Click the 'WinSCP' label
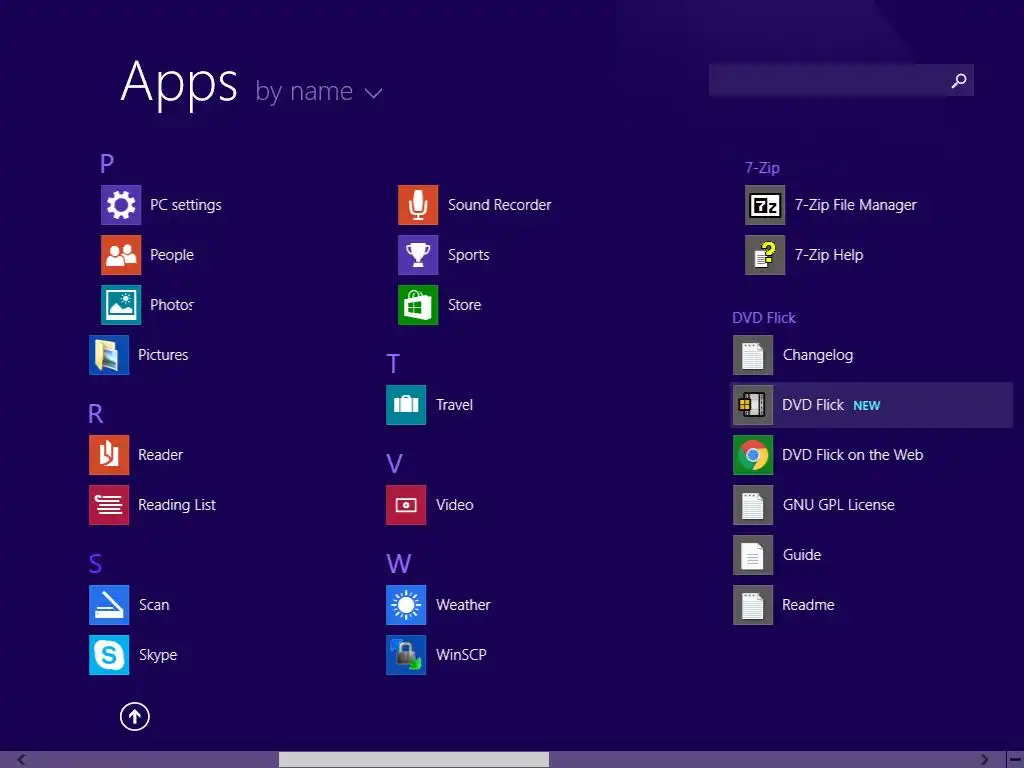Screen dimensions: 1024x768 (461, 655)
